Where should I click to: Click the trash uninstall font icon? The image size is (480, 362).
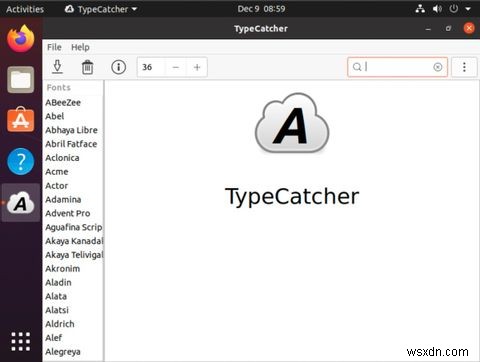[88, 67]
